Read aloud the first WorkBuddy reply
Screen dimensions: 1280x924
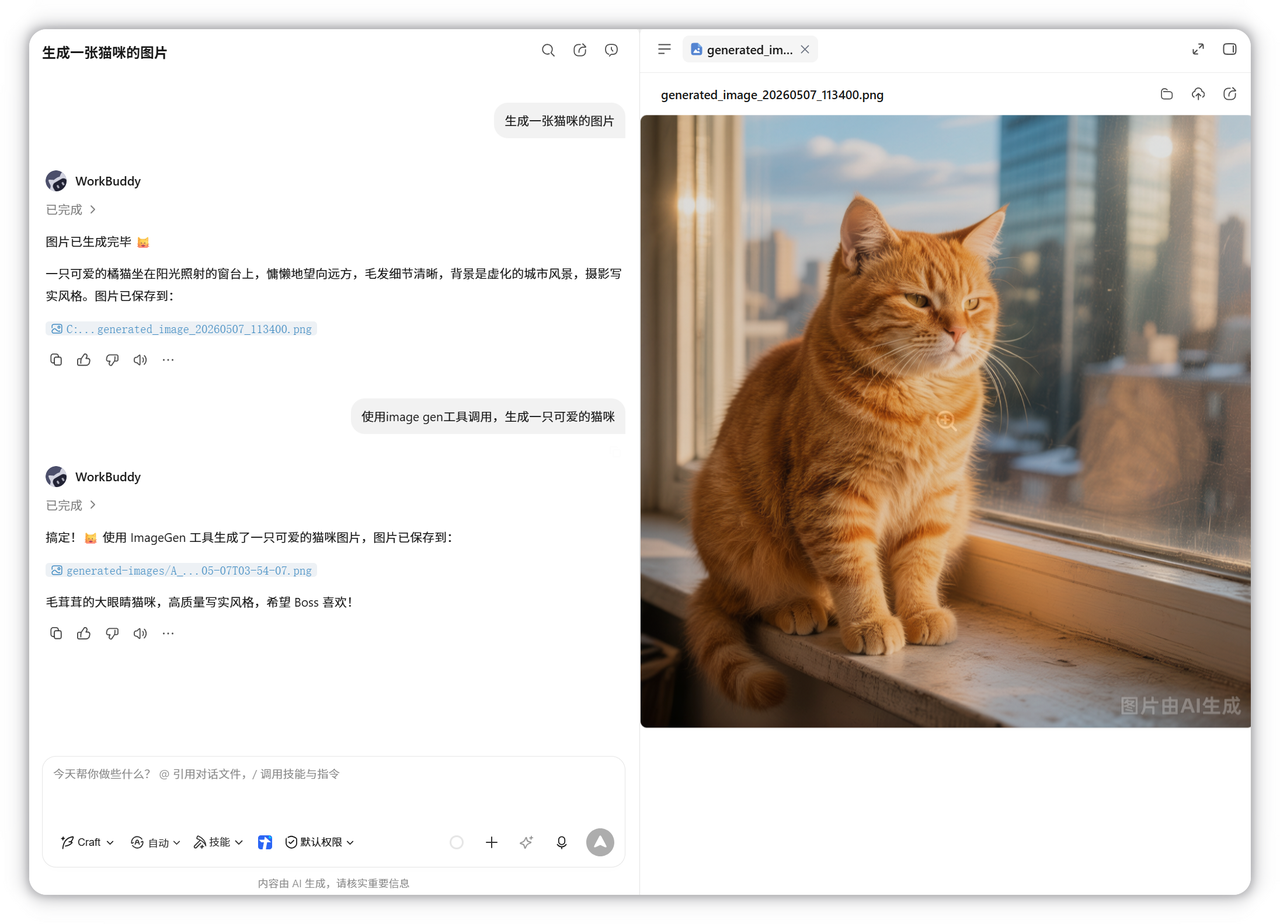click(x=140, y=360)
